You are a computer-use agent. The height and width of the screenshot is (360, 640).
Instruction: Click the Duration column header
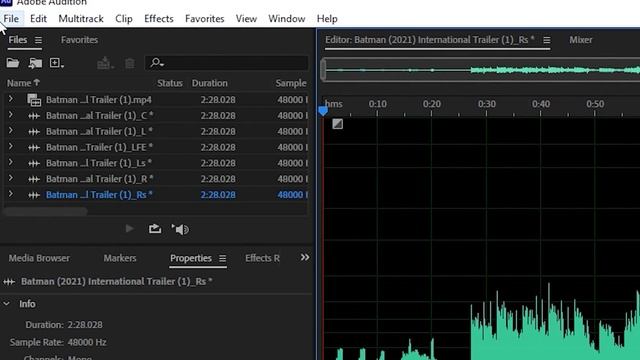(210, 83)
